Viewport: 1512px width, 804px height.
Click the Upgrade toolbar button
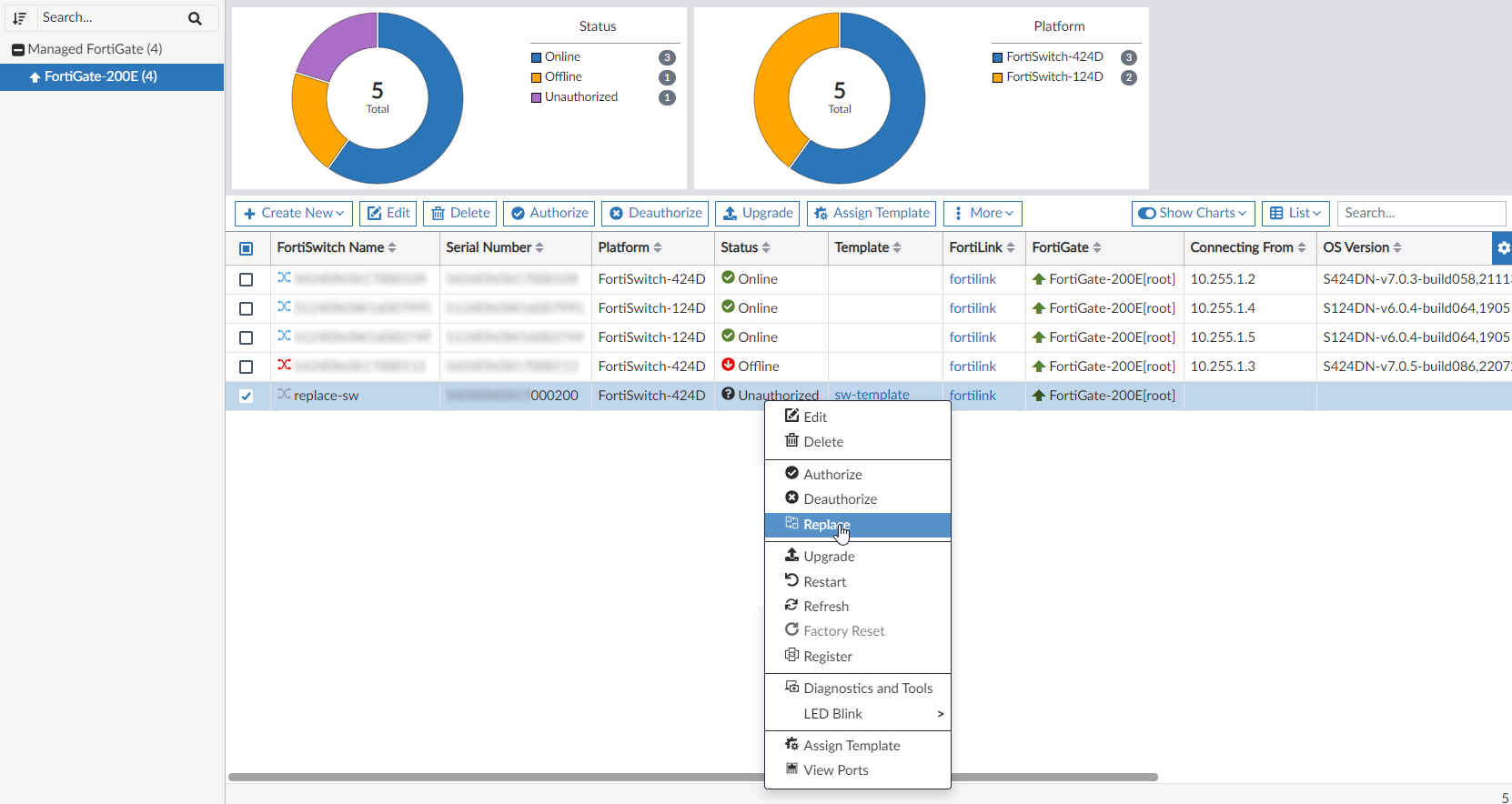click(758, 213)
